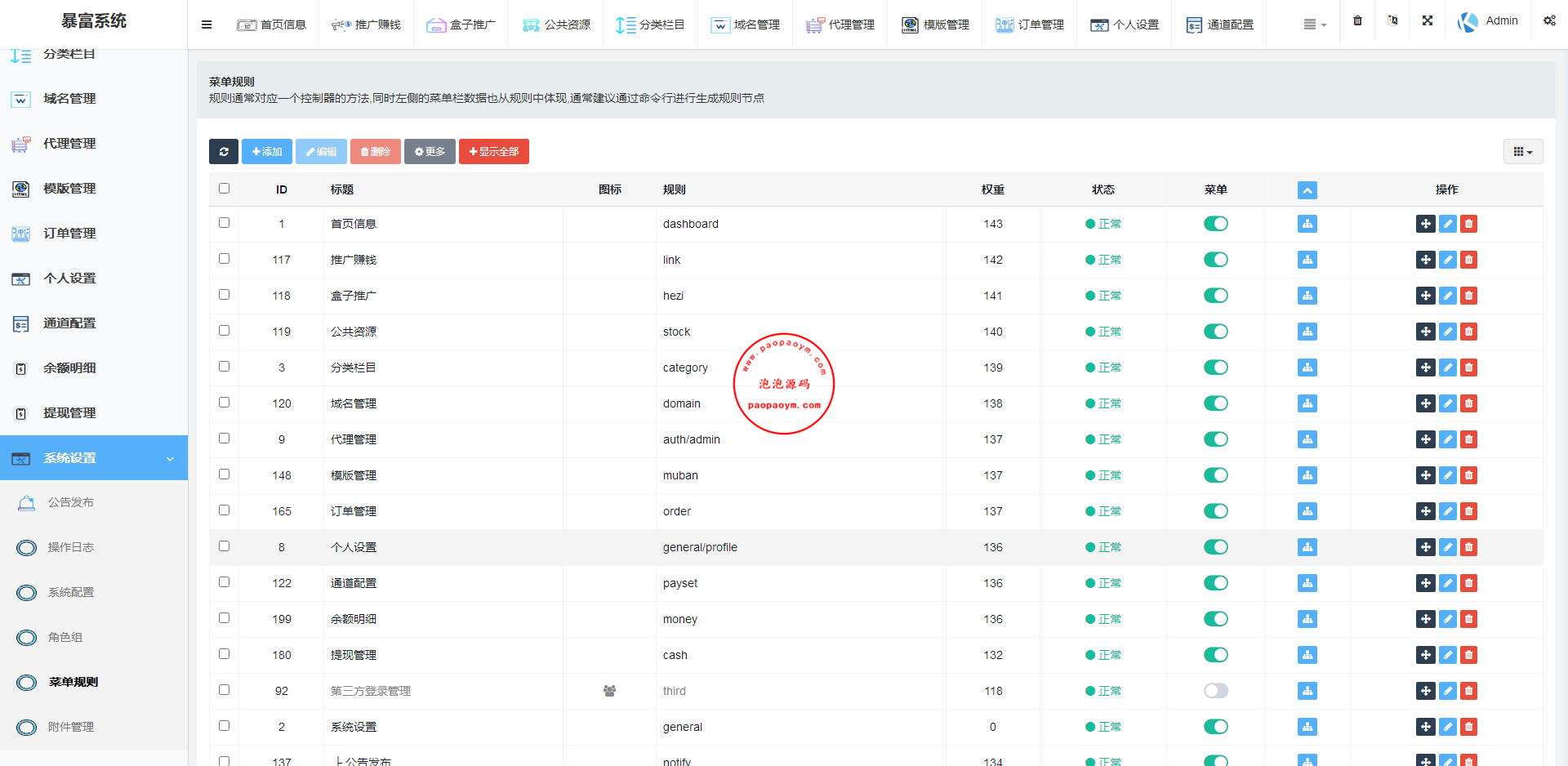Click the tree icon in the order row

click(1307, 511)
